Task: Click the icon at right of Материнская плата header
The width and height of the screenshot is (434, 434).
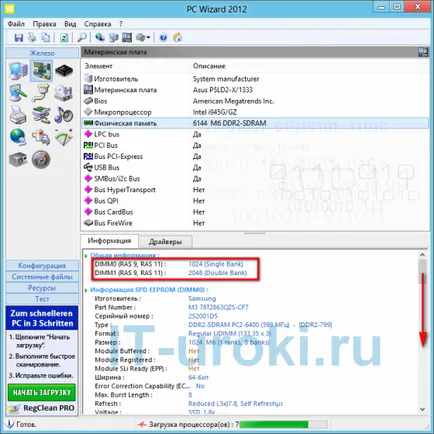Action: pyautogui.click(x=423, y=52)
